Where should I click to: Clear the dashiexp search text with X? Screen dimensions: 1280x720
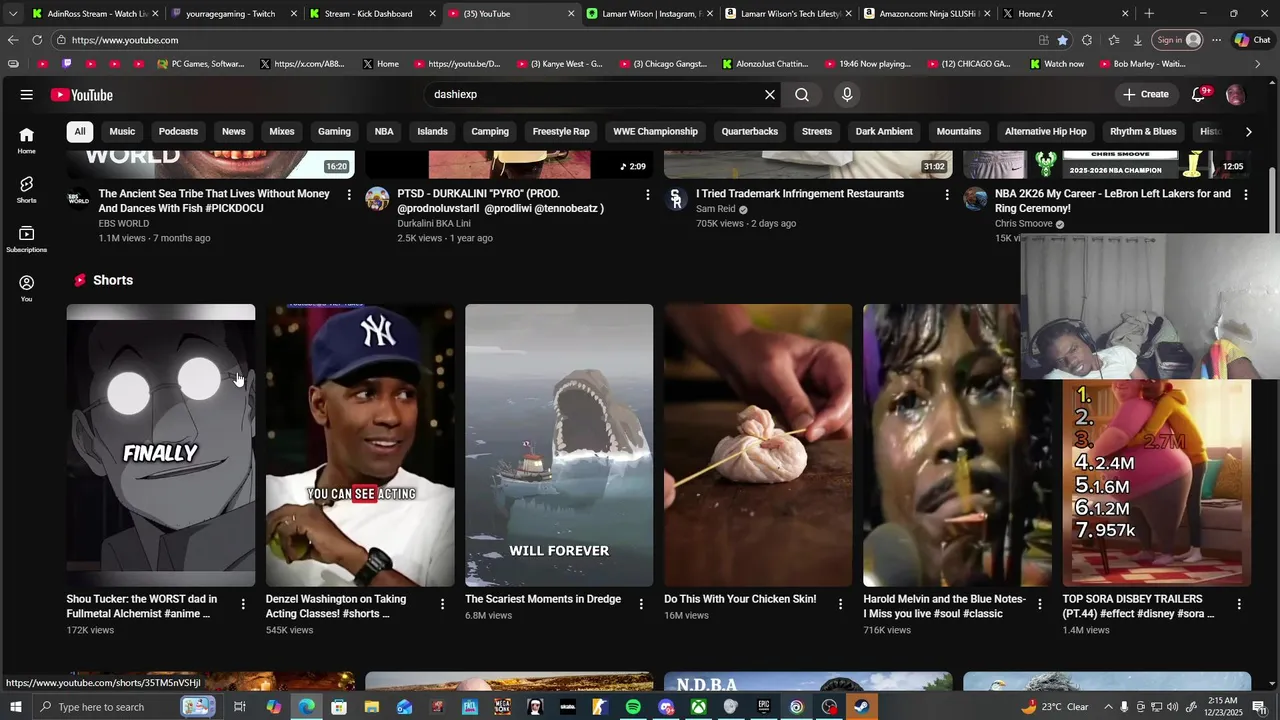point(770,95)
